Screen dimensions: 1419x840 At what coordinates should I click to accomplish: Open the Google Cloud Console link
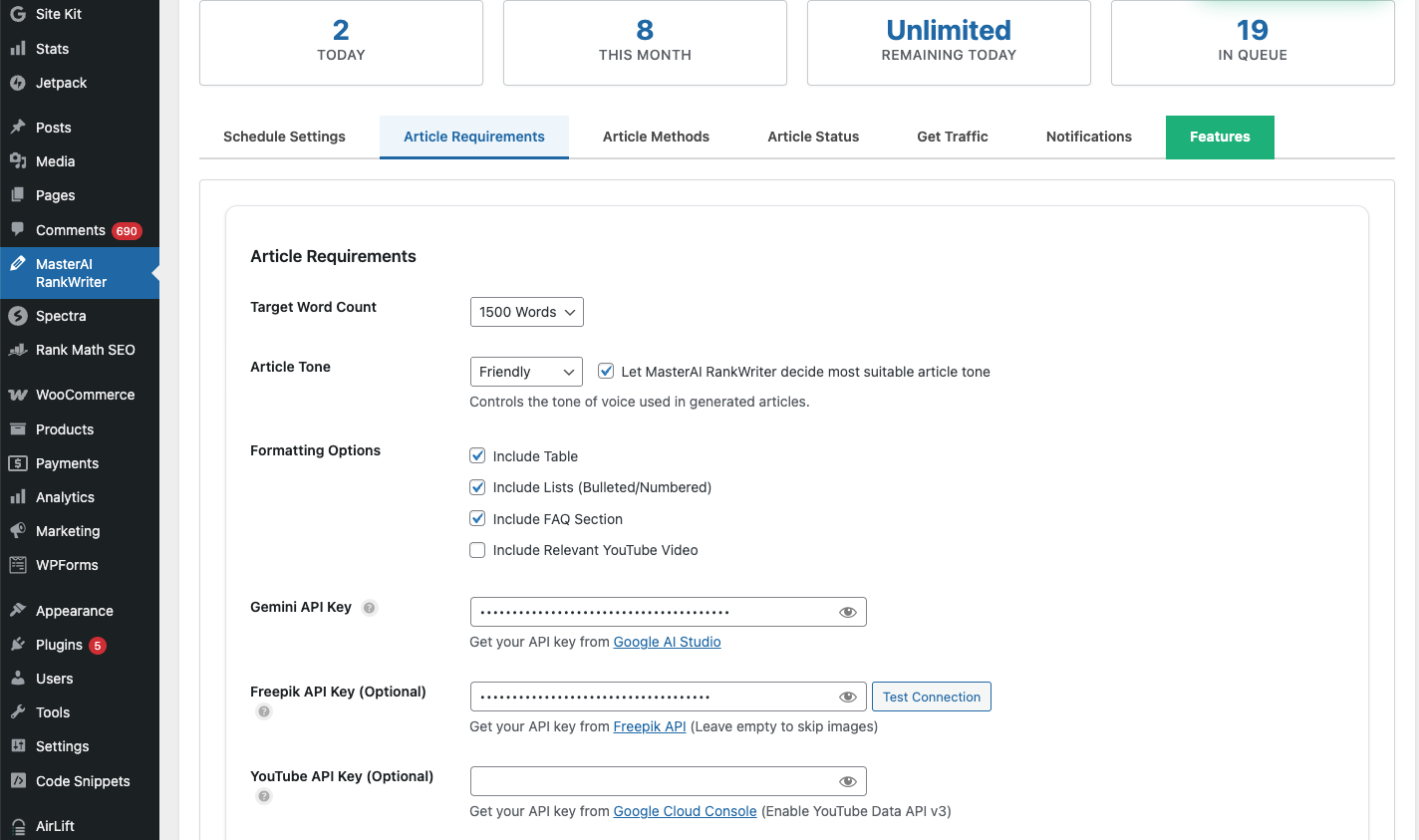click(x=685, y=811)
